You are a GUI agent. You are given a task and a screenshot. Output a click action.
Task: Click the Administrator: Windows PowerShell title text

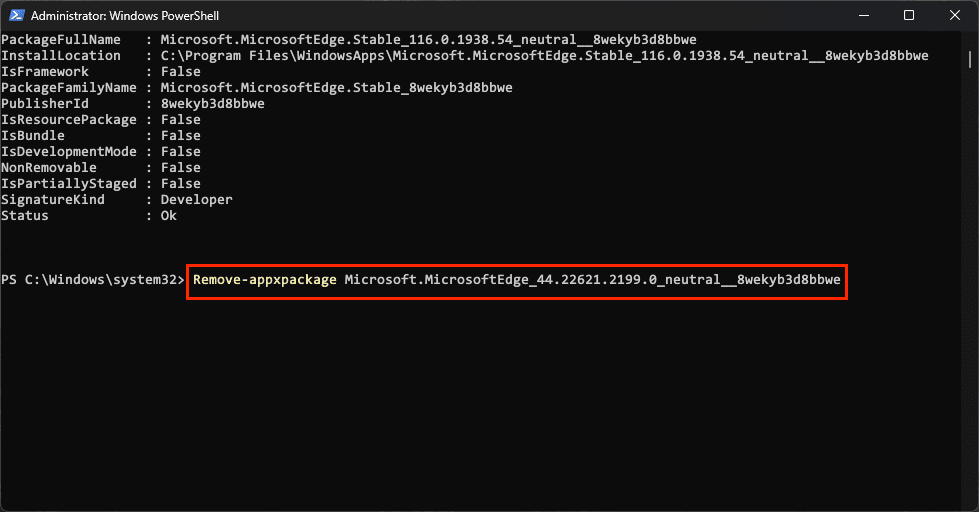(125, 16)
